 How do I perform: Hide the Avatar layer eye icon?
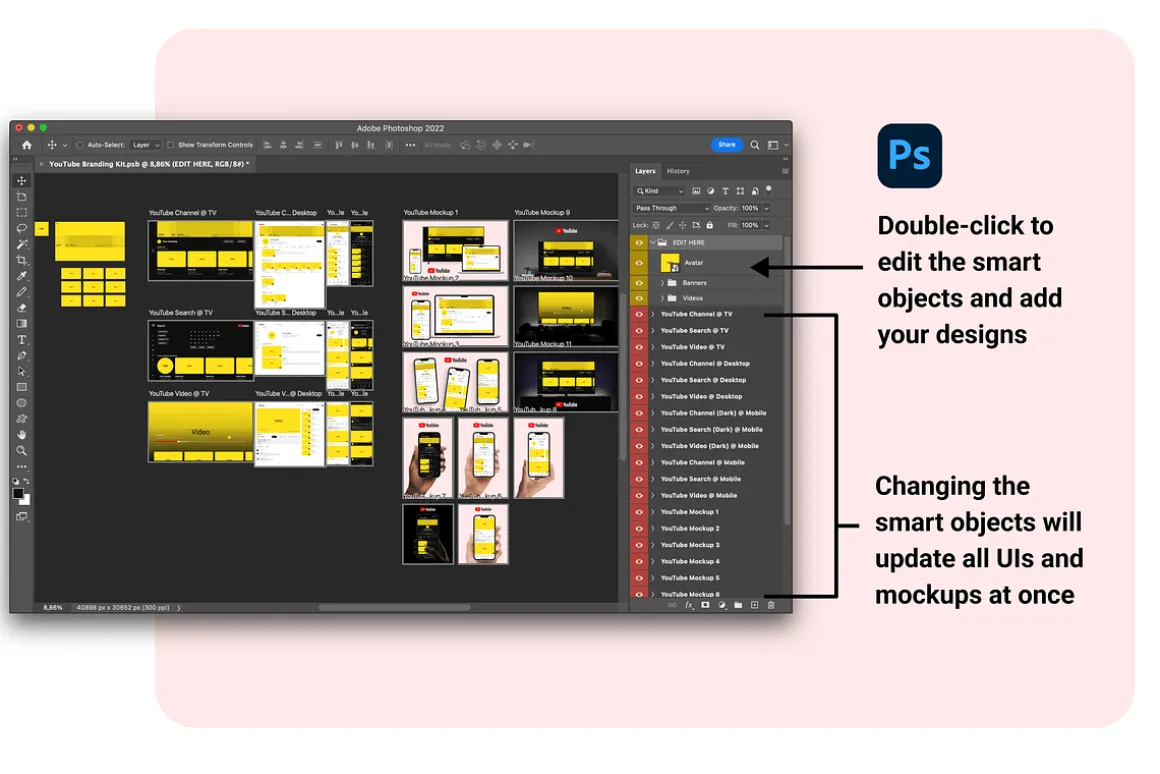click(639, 263)
